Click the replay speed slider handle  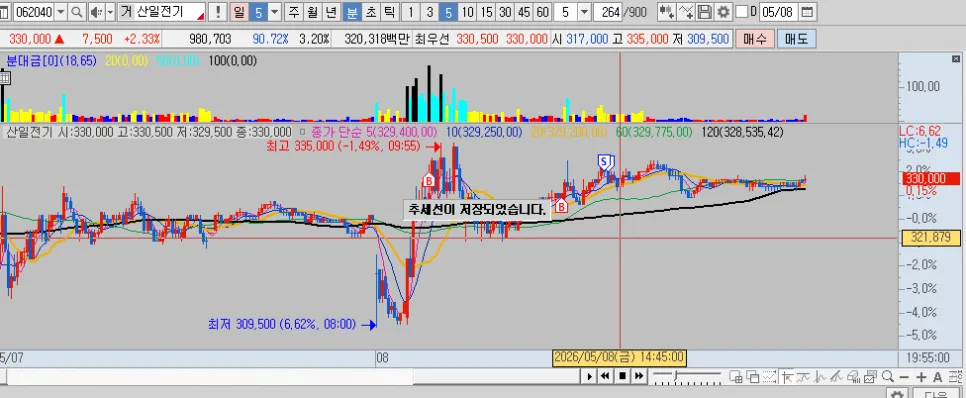click(x=676, y=375)
